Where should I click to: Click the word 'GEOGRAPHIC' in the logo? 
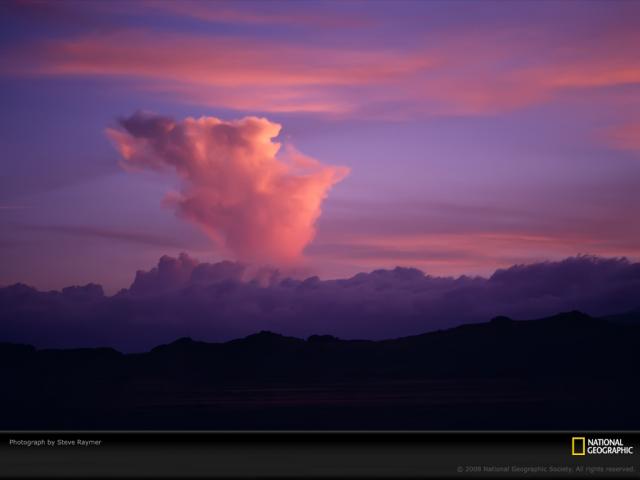[x=610, y=450]
